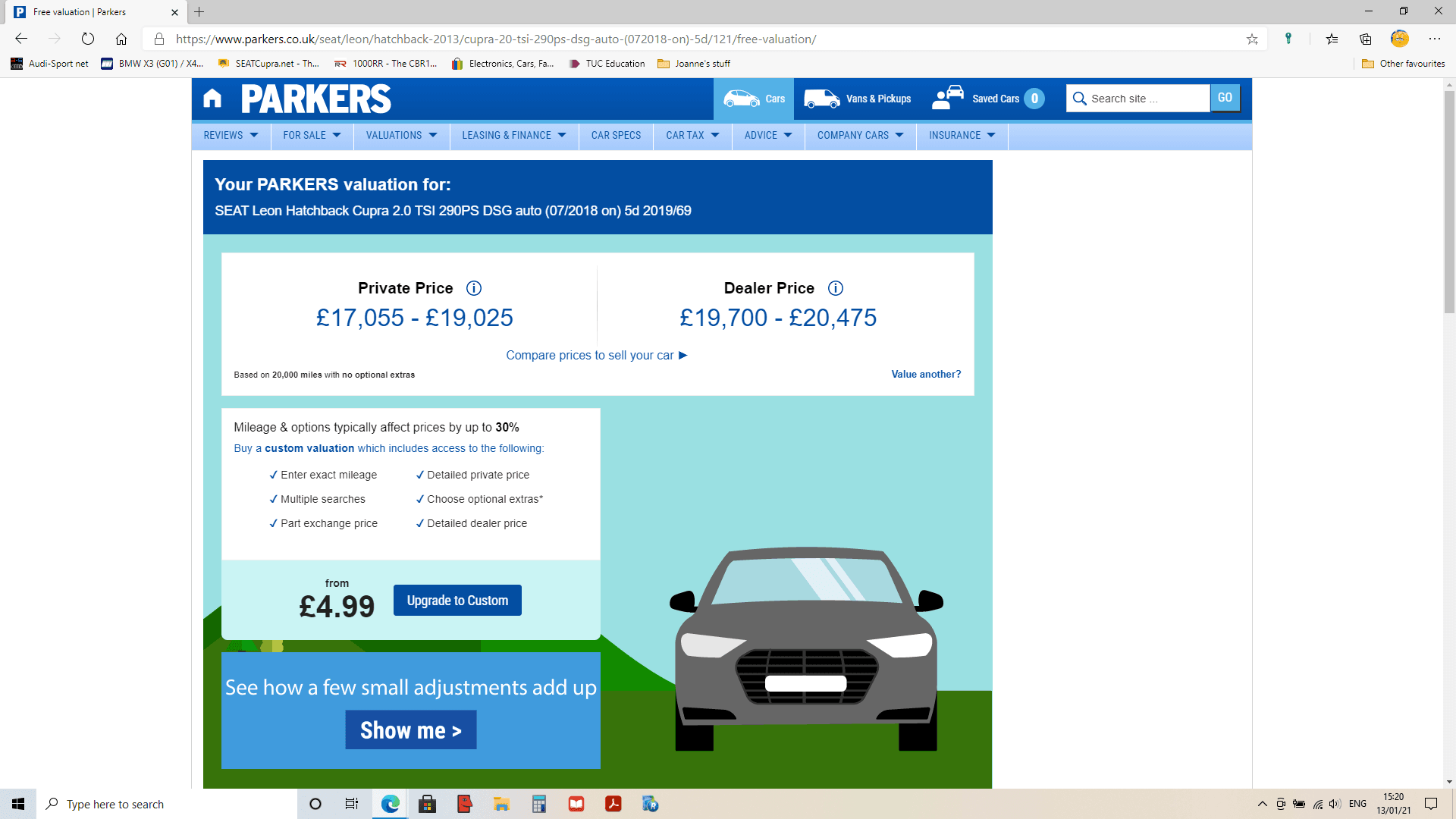The image size is (1456, 819).
Task: Click the Search site input field
Action: 1137,99
